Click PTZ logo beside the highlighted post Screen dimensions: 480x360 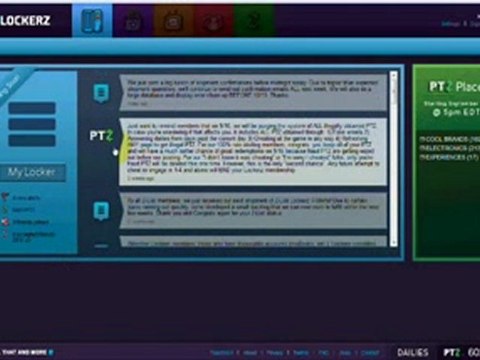(x=101, y=136)
